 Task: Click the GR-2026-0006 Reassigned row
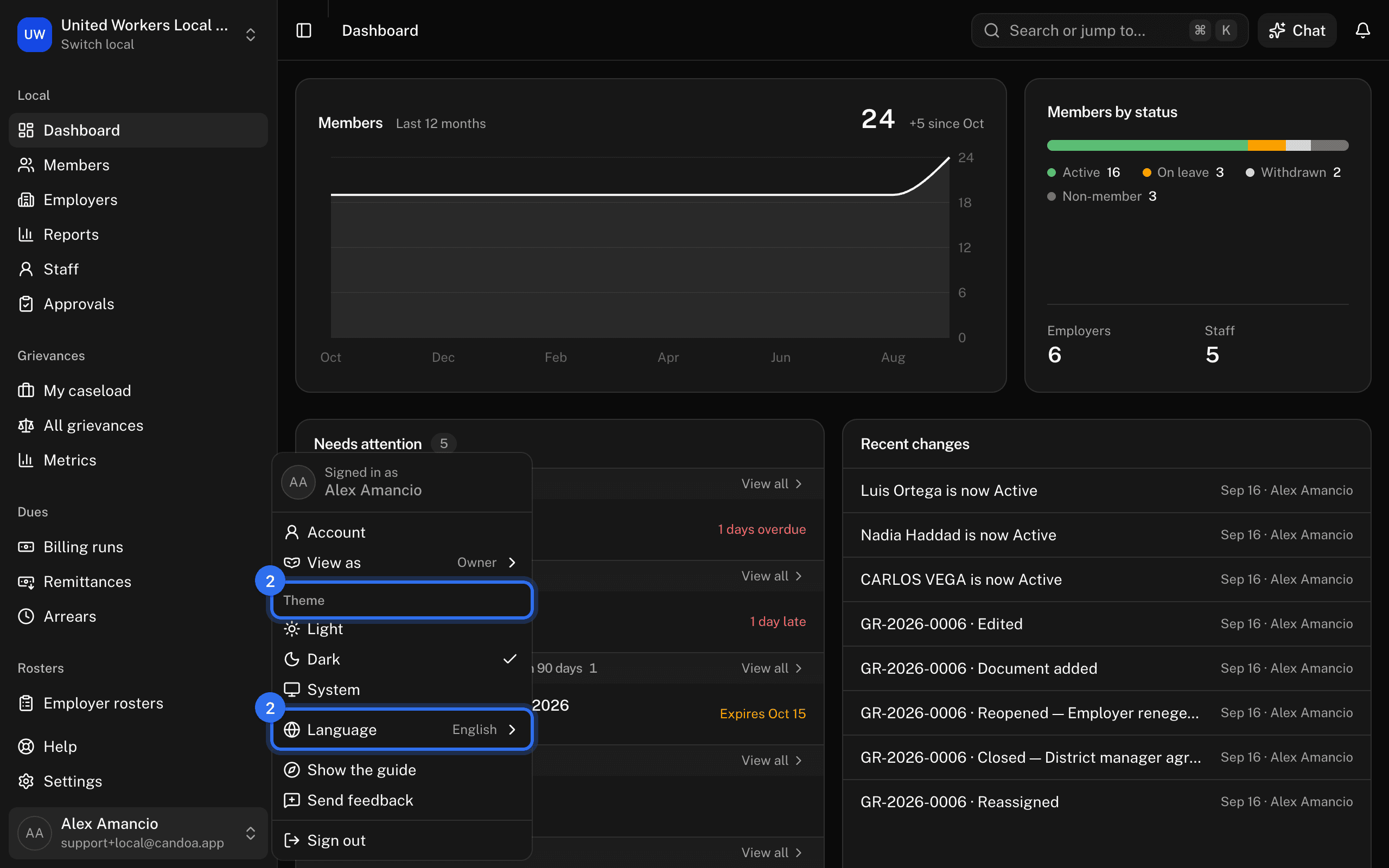pyautogui.click(x=1107, y=802)
